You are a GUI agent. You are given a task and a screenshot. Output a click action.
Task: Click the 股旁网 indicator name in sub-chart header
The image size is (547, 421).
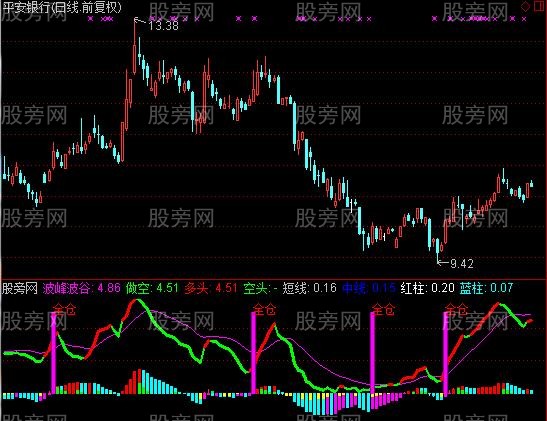(20, 288)
